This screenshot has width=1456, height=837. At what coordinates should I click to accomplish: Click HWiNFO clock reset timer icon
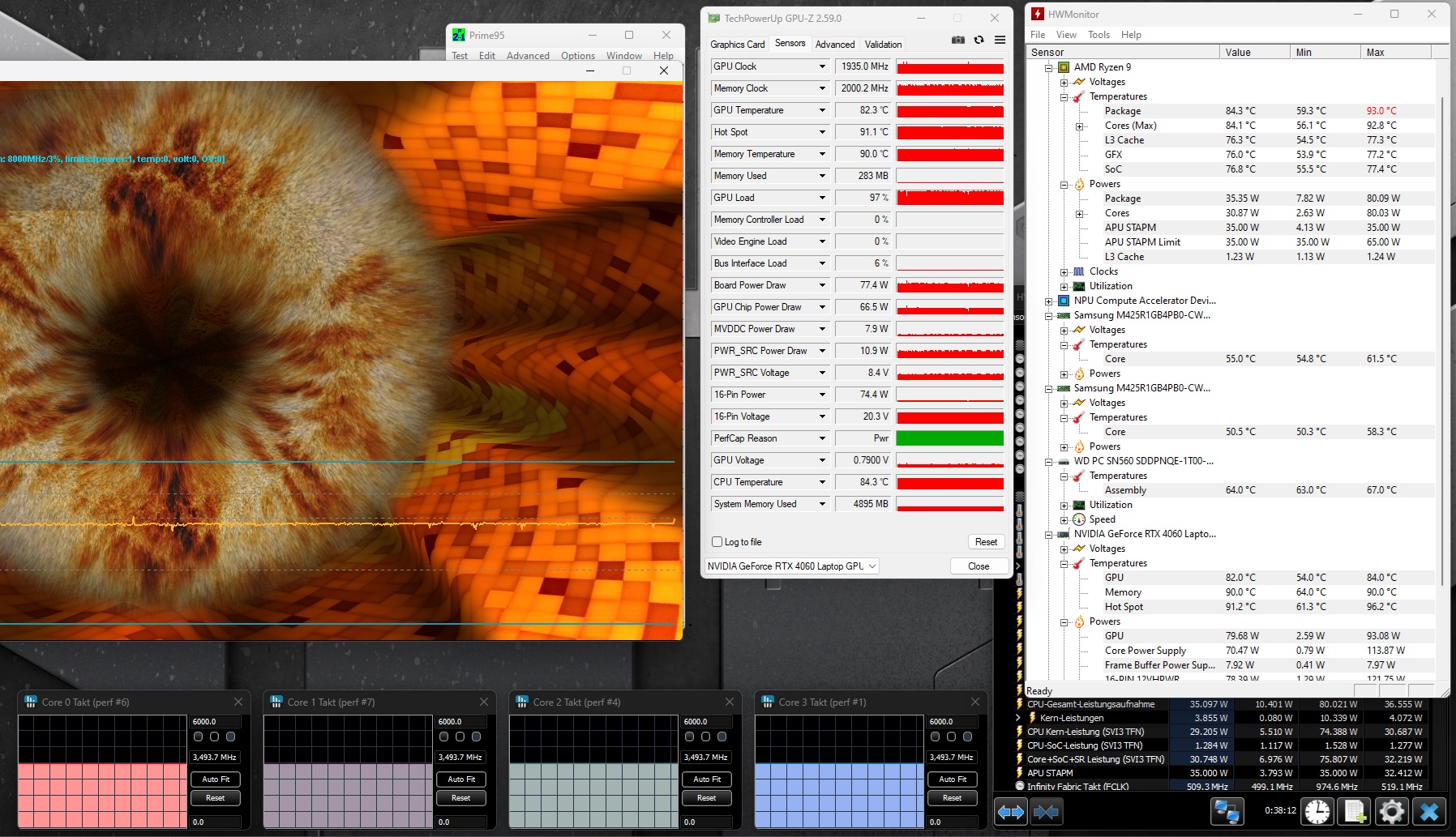[1317, 811]
